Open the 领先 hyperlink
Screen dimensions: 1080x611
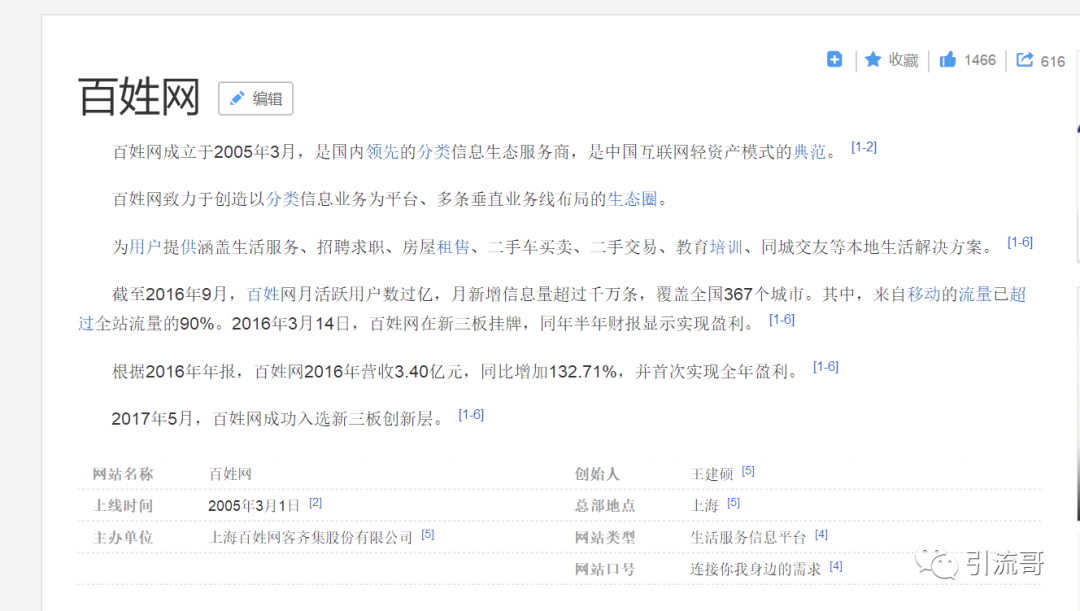[x=383, y=152]
